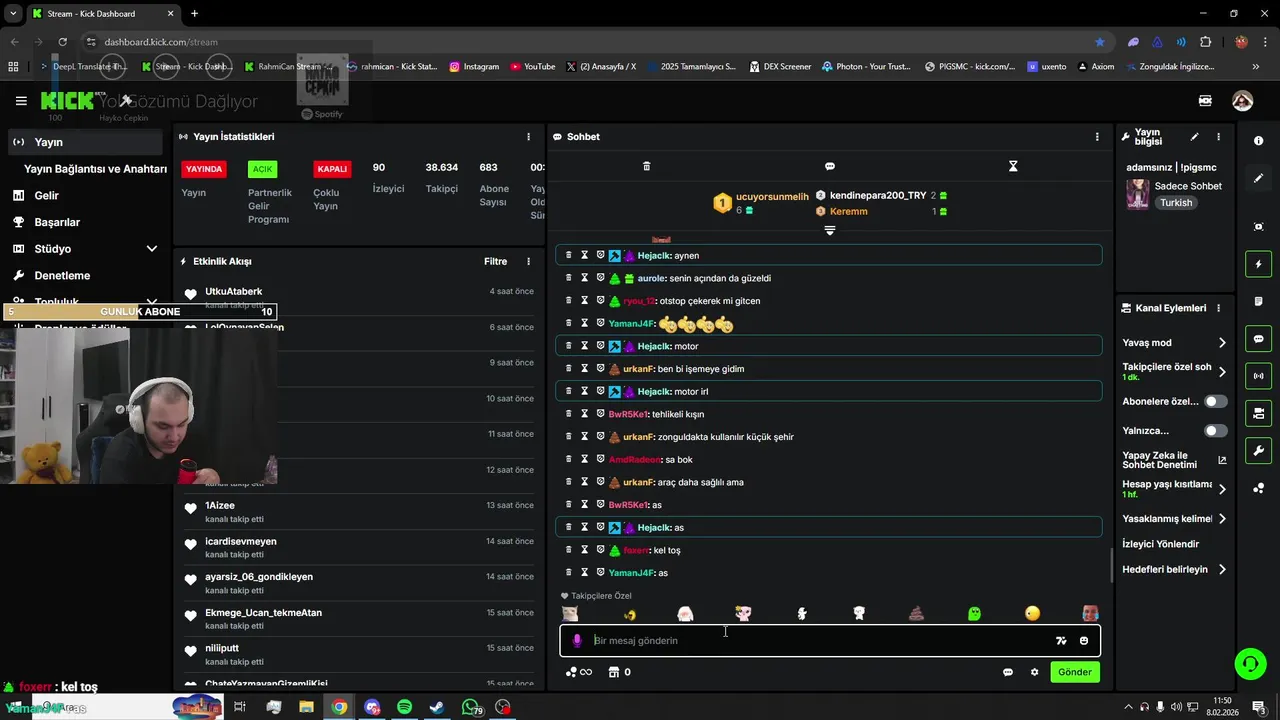Open the emoji picker in message box
The width and height of the screenshot is (1280, 720).
coord(1084,641)
